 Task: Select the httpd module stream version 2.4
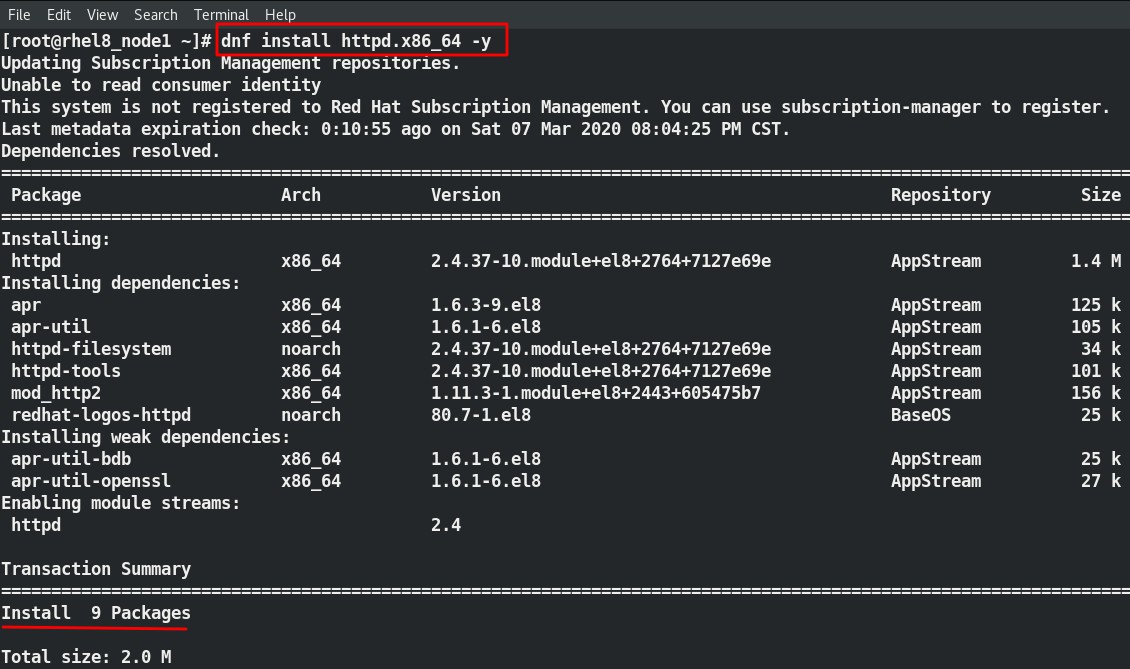[x=444, y=524]
